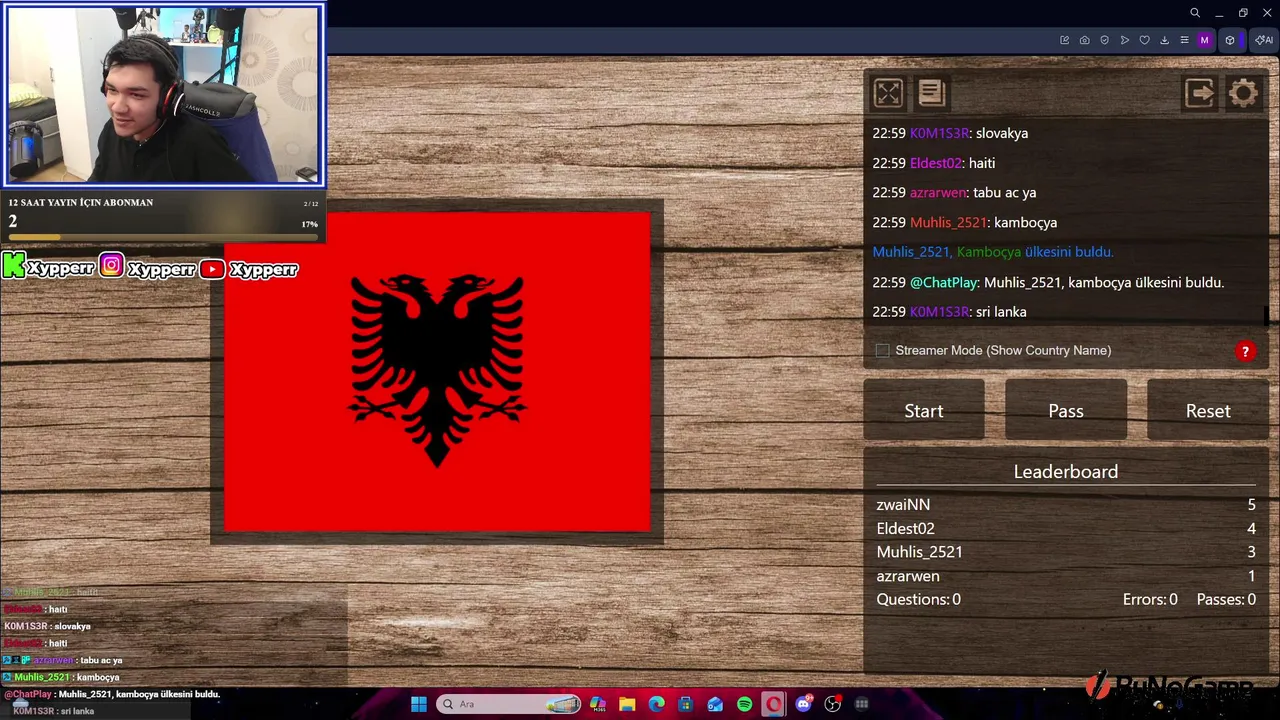Image resolution: width=1280 pixels, height=720 pixels.
Task: Open the shield privacy protection icon
Action: [1105, 40]
